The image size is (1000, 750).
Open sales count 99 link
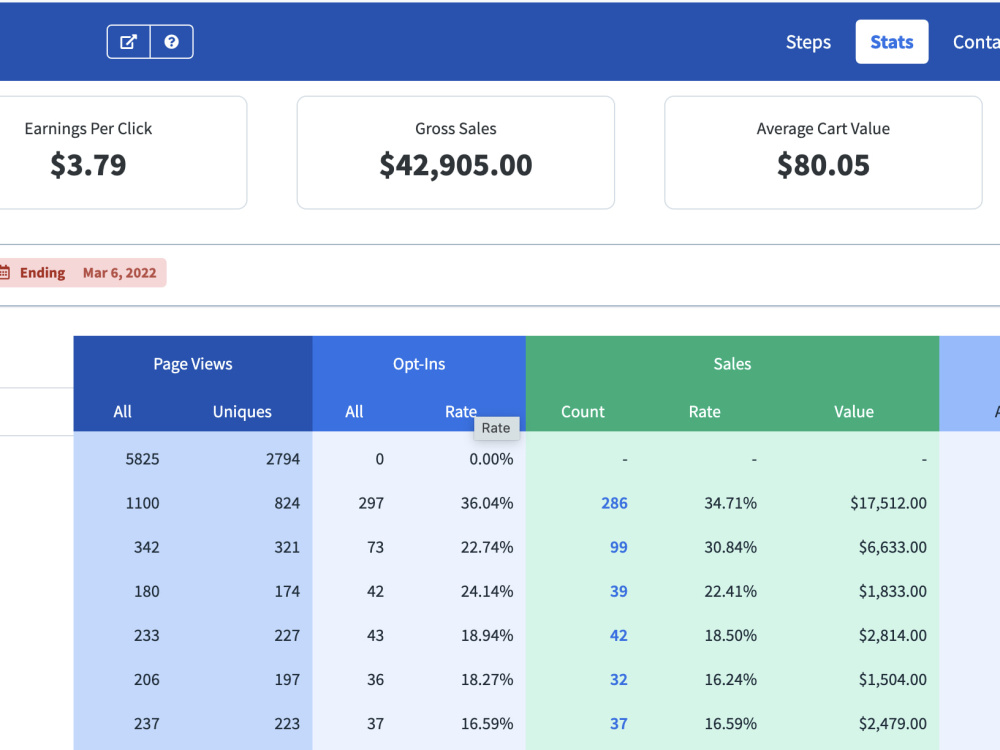[619, 547]
